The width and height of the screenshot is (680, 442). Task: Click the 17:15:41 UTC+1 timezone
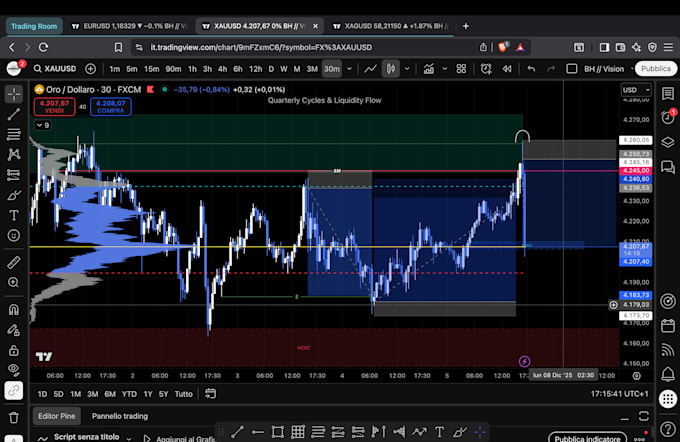click(619, 394)
